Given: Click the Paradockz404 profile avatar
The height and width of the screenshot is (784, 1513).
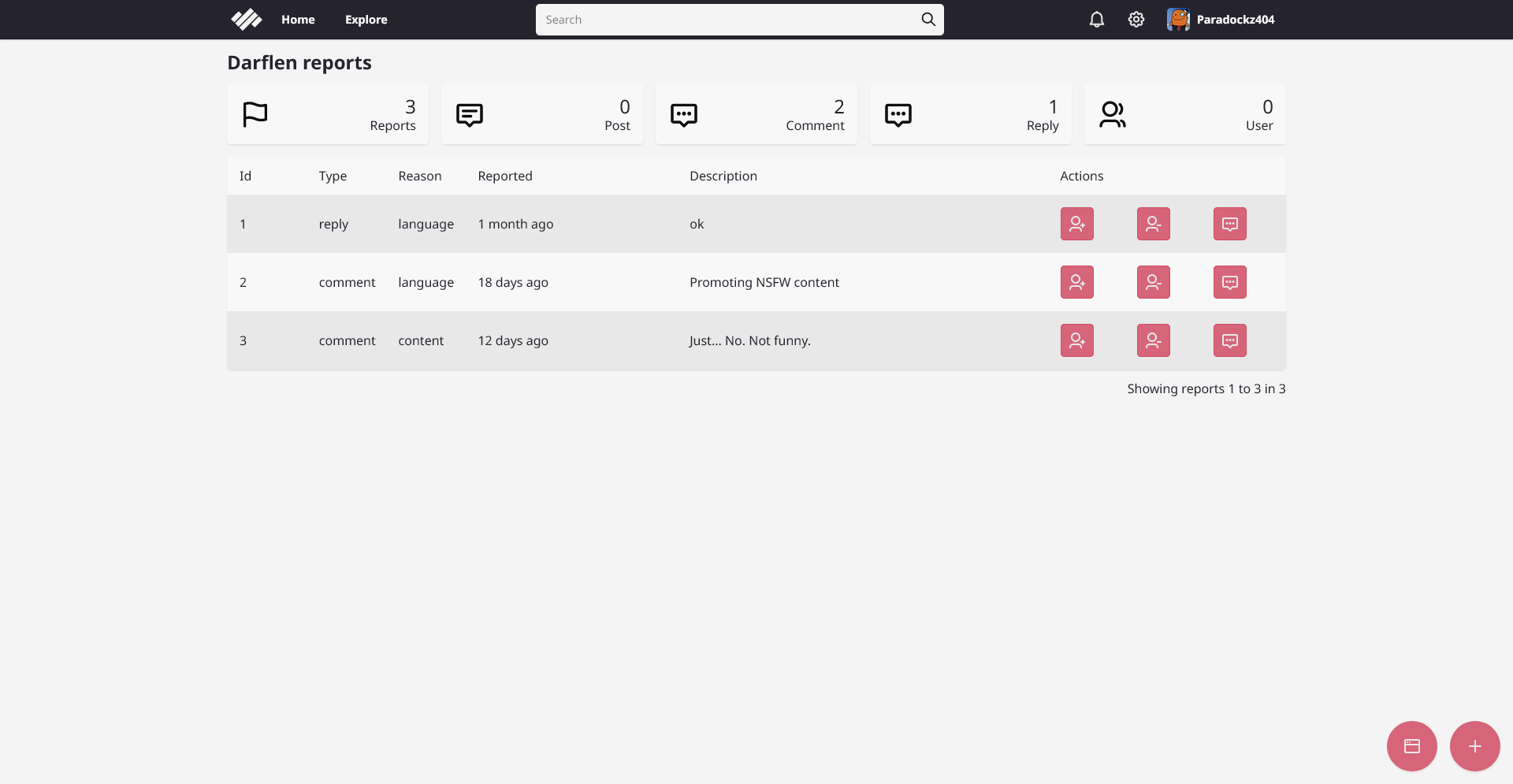Looking at the screenshot, I should tap(1179, 19).
